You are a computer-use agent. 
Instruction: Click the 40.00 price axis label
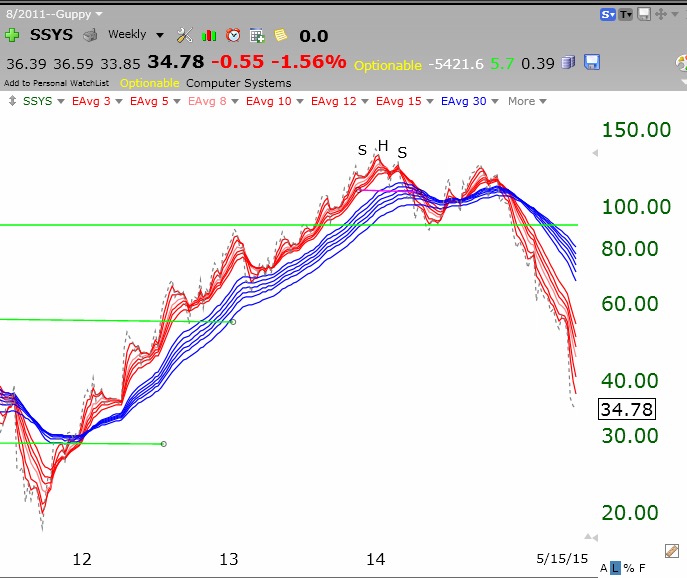click(630, 380)
